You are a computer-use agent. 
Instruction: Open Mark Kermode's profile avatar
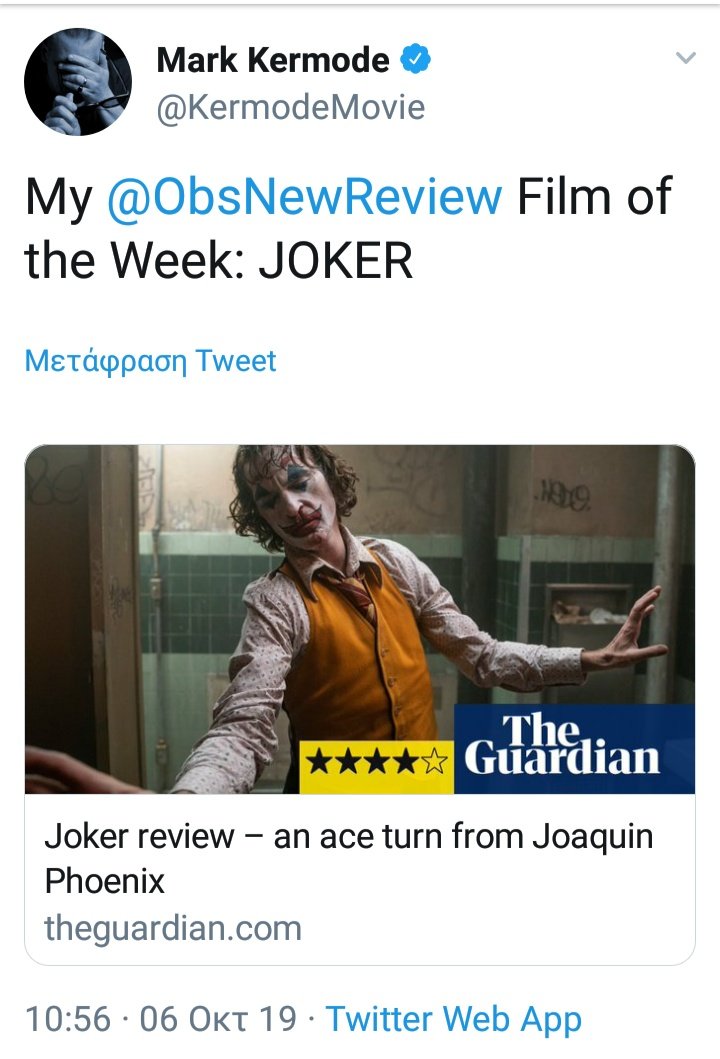pyautogui.click(x=78, y=82)
